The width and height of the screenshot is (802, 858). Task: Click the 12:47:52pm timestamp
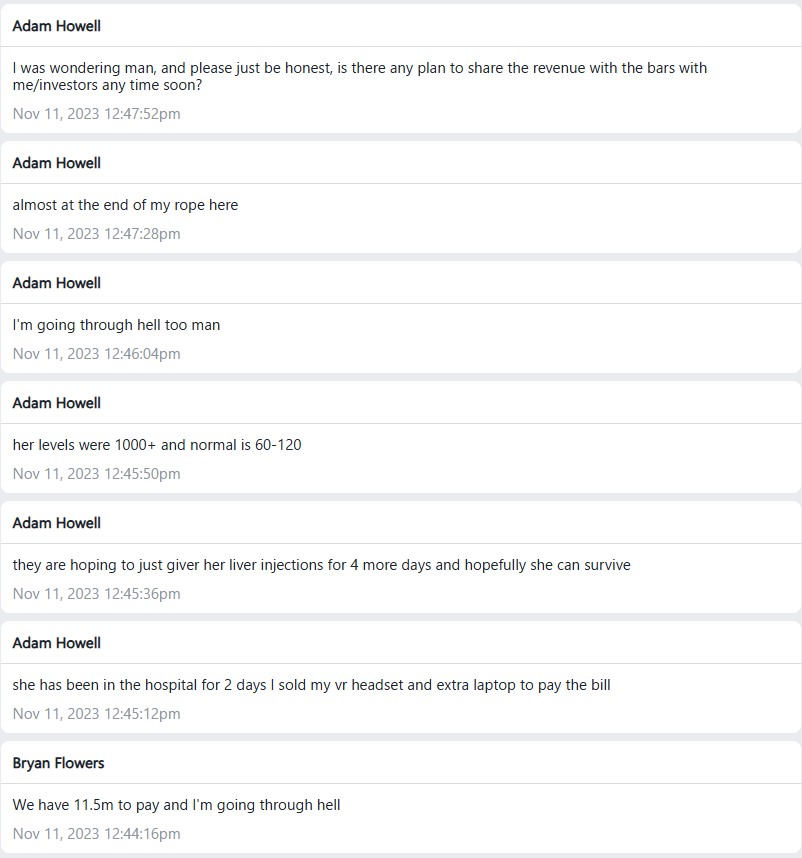coord(96,114)
